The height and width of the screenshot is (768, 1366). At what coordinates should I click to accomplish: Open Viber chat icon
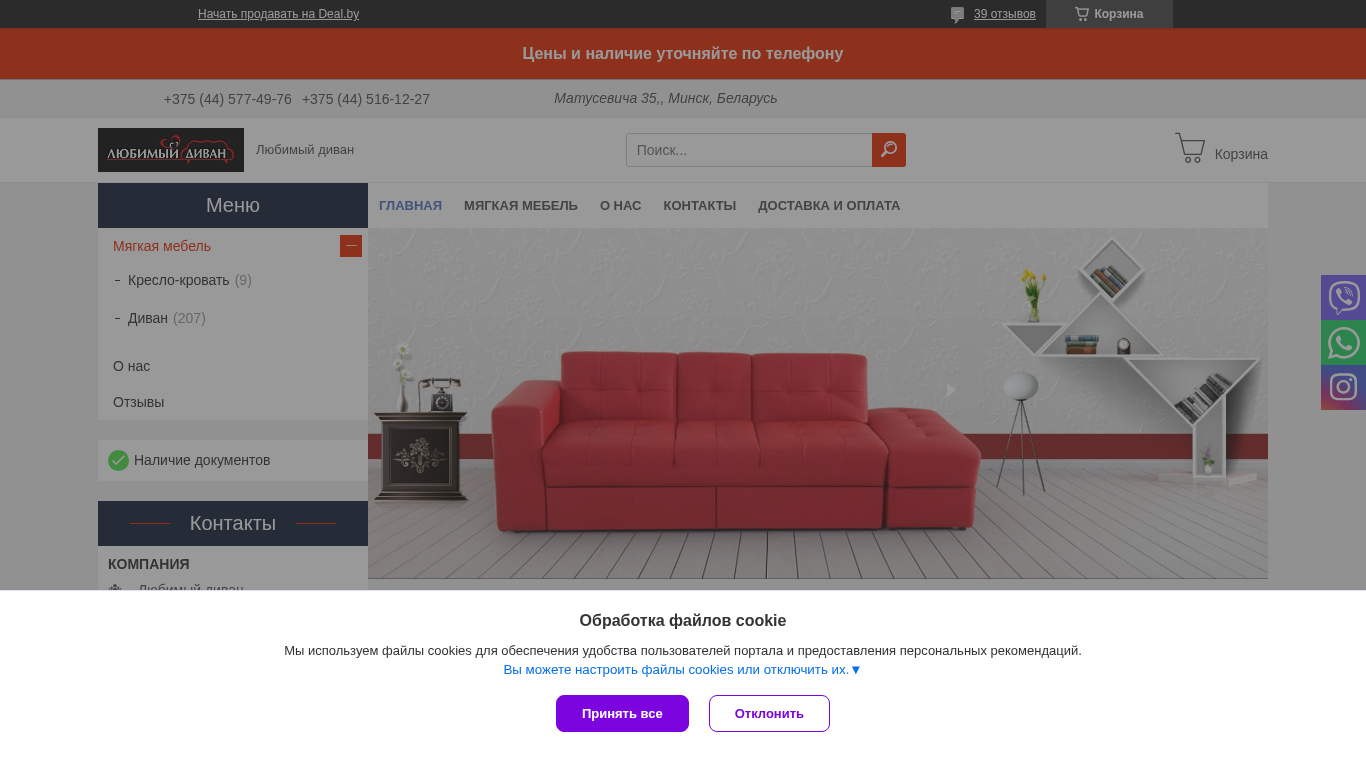point(1343,297)
